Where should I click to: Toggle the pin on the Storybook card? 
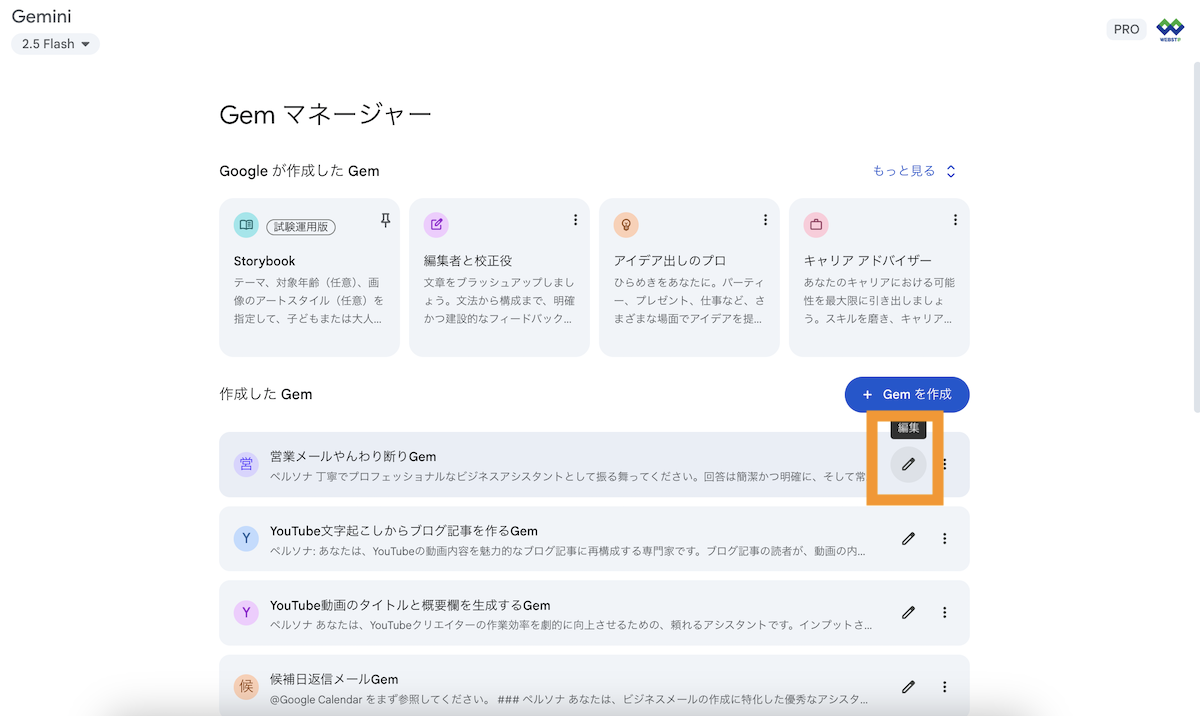tap(385, 221)
